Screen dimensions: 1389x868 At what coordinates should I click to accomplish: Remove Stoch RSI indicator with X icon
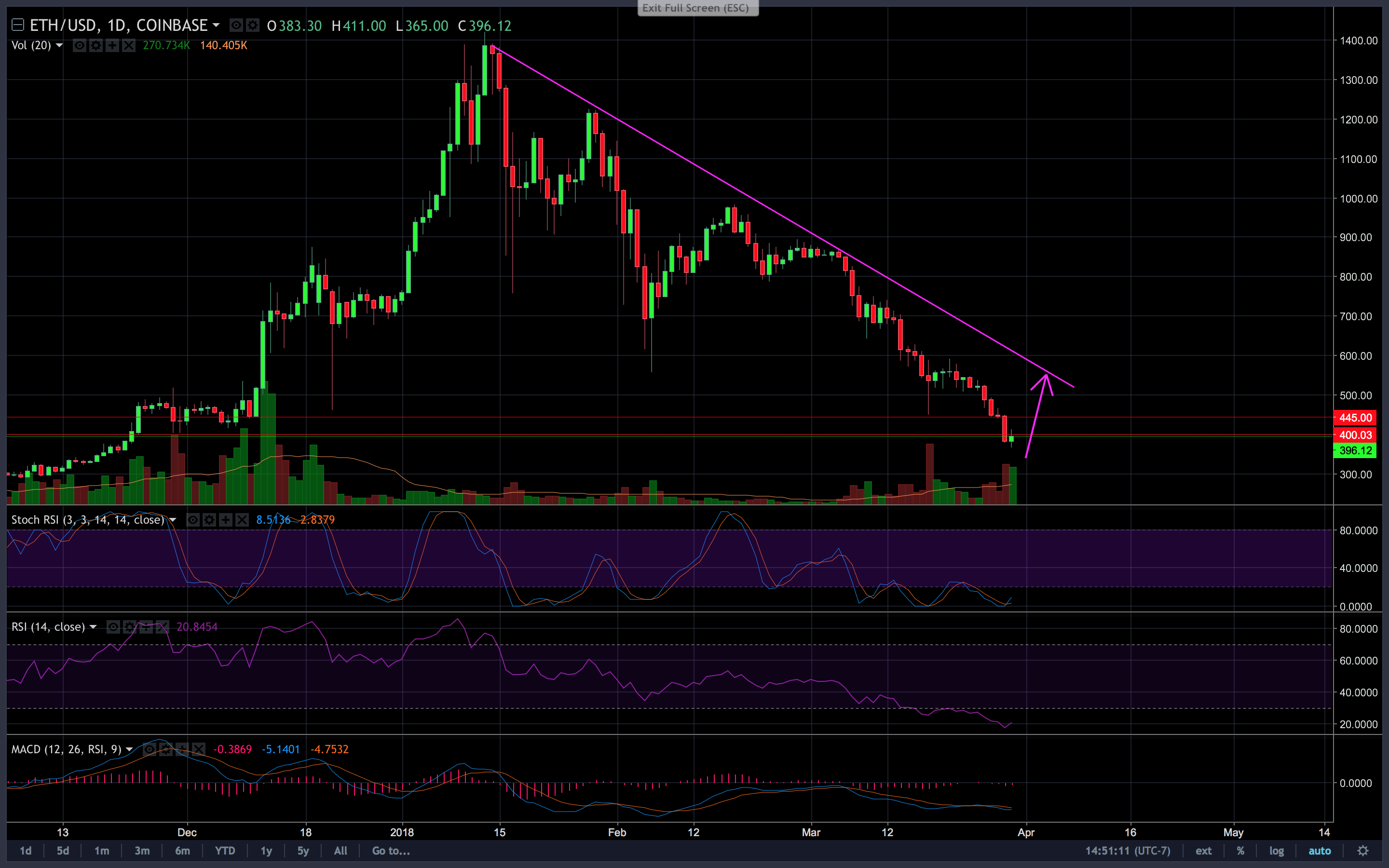pyautogui.click(x=242, y=520)
